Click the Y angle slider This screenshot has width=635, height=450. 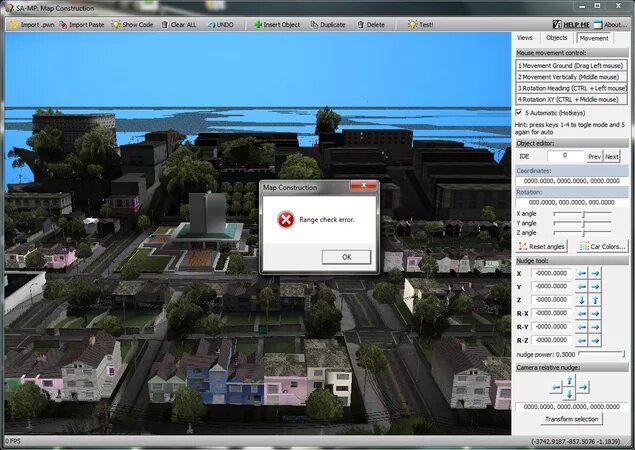click(x=582, y=223)
